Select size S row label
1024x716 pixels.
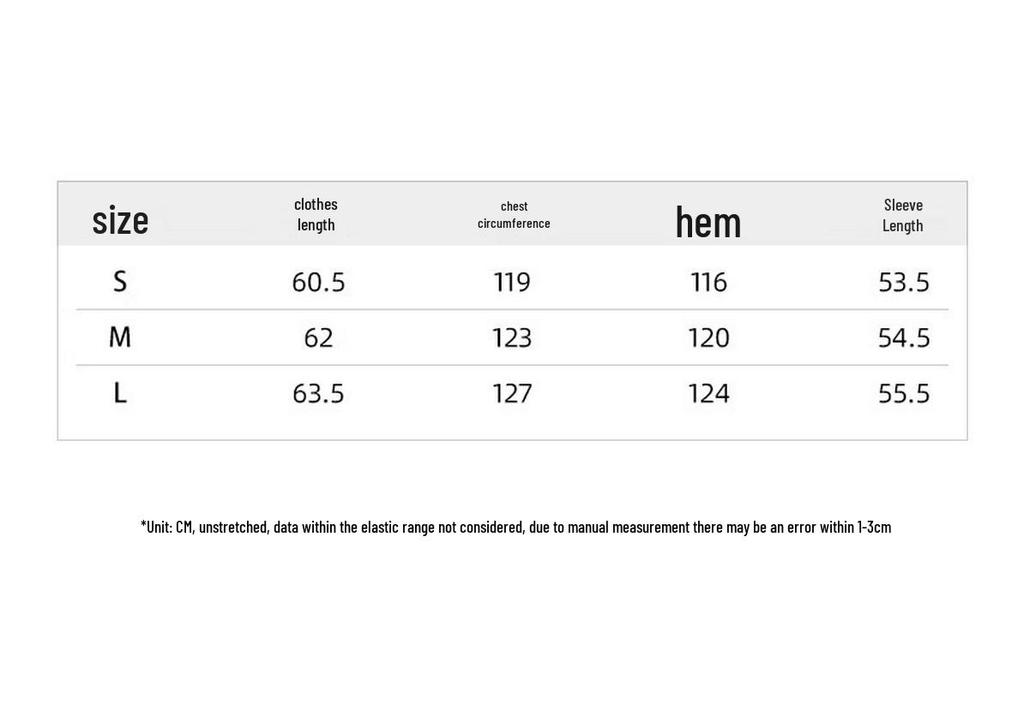120,282
